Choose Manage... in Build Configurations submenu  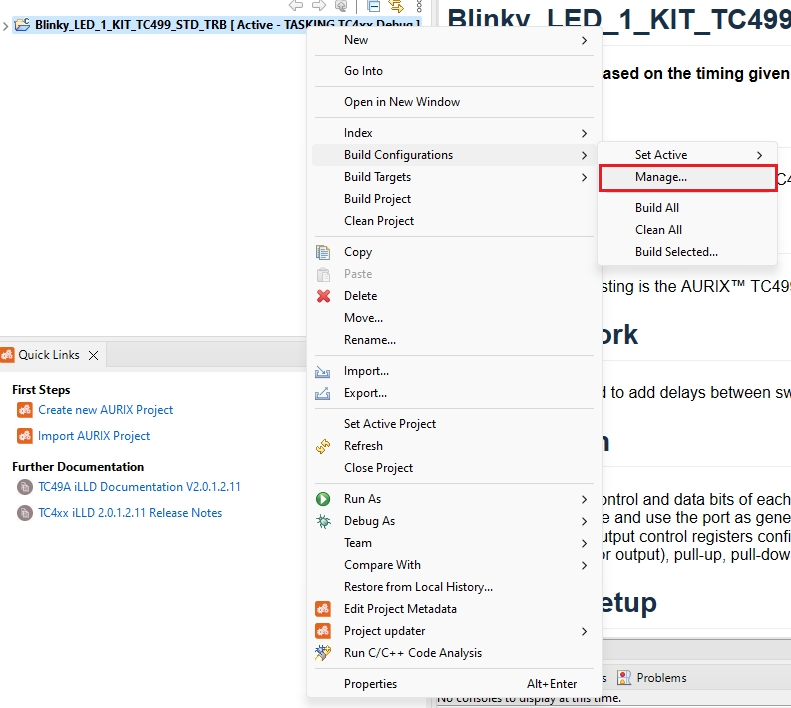688,178
